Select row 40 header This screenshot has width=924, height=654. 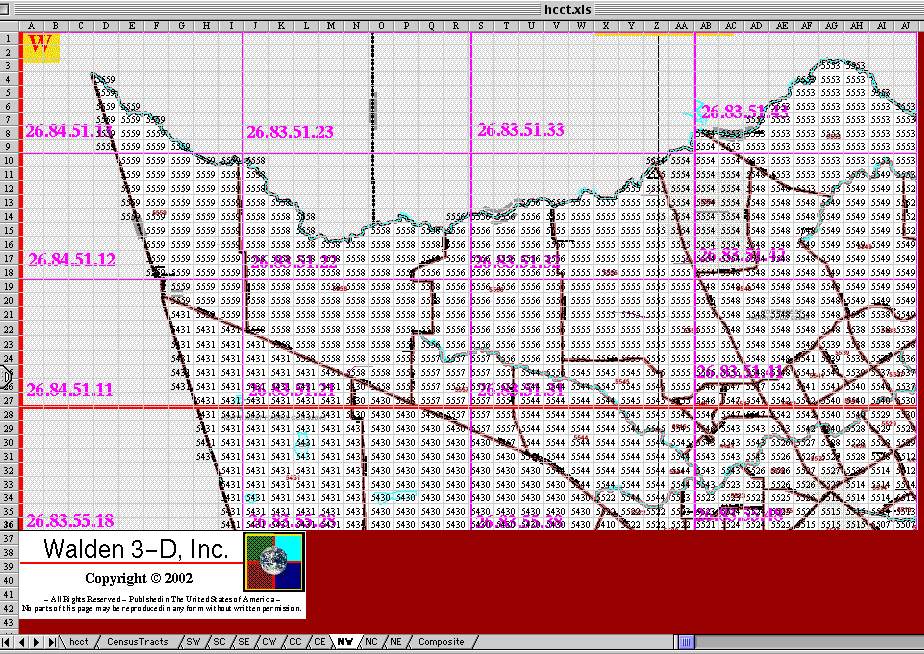(9, 580)
